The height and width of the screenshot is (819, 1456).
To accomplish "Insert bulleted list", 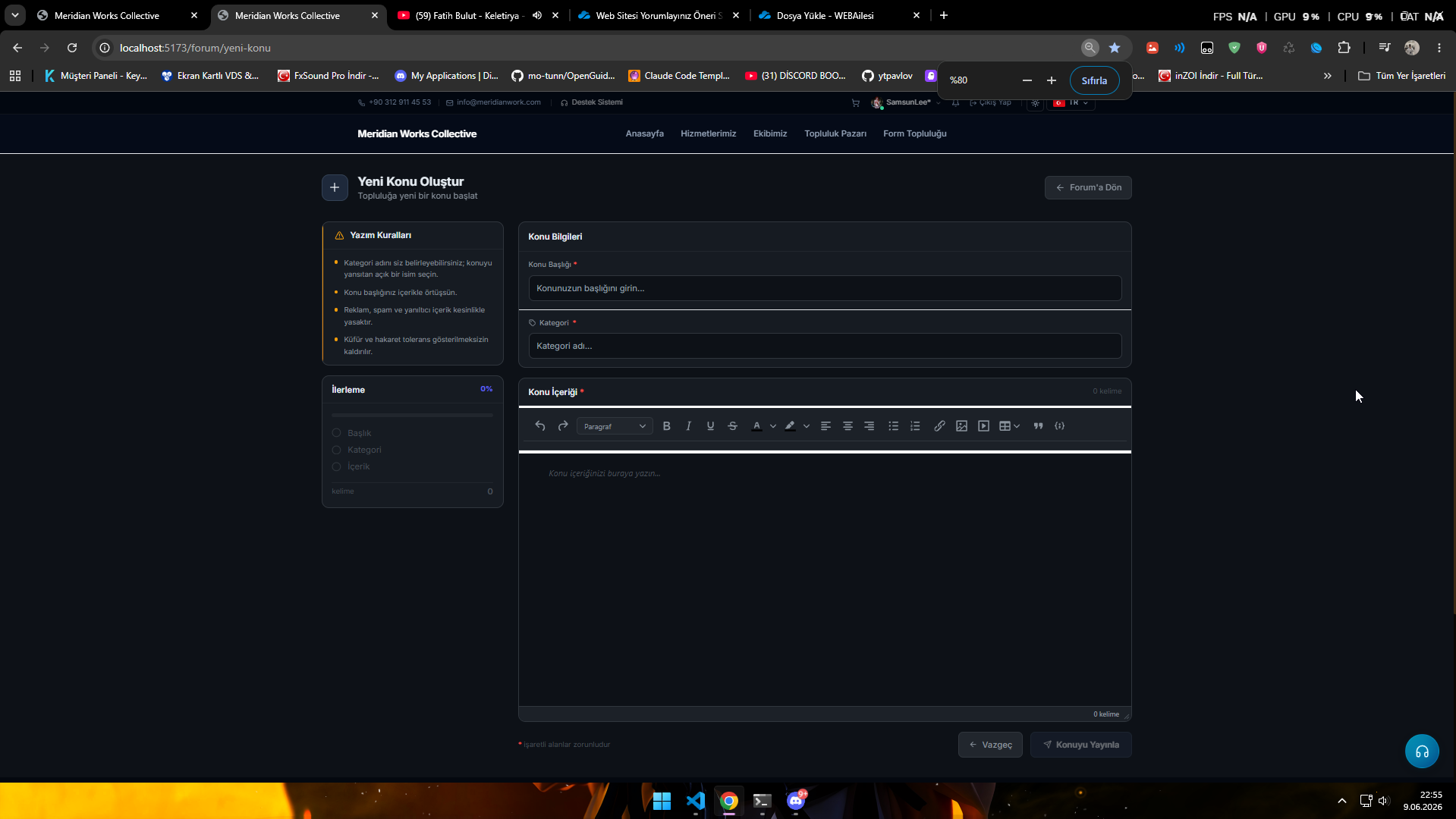I will tap(893, 426).
